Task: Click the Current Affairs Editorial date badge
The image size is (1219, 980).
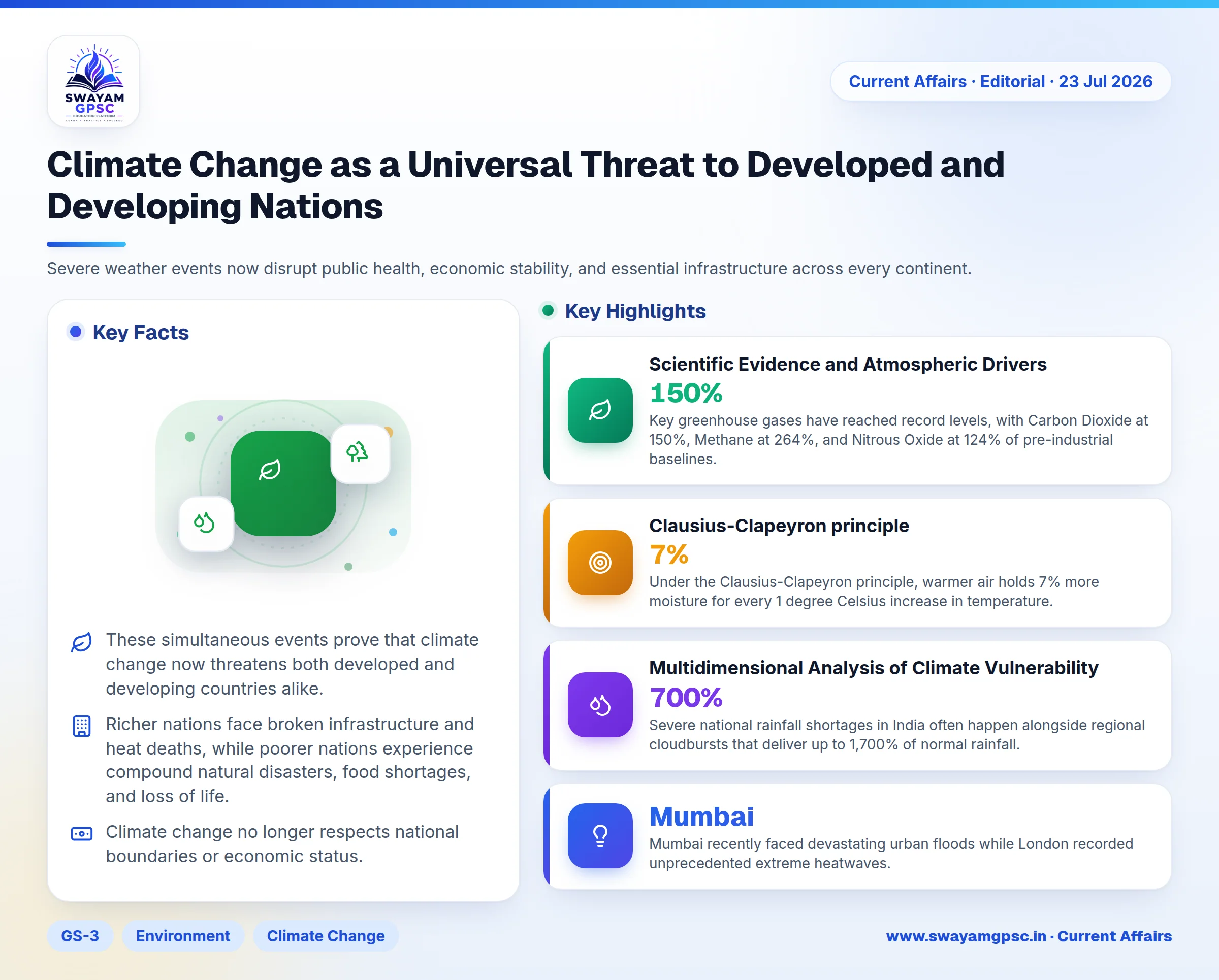Action: pos(1000,81)
